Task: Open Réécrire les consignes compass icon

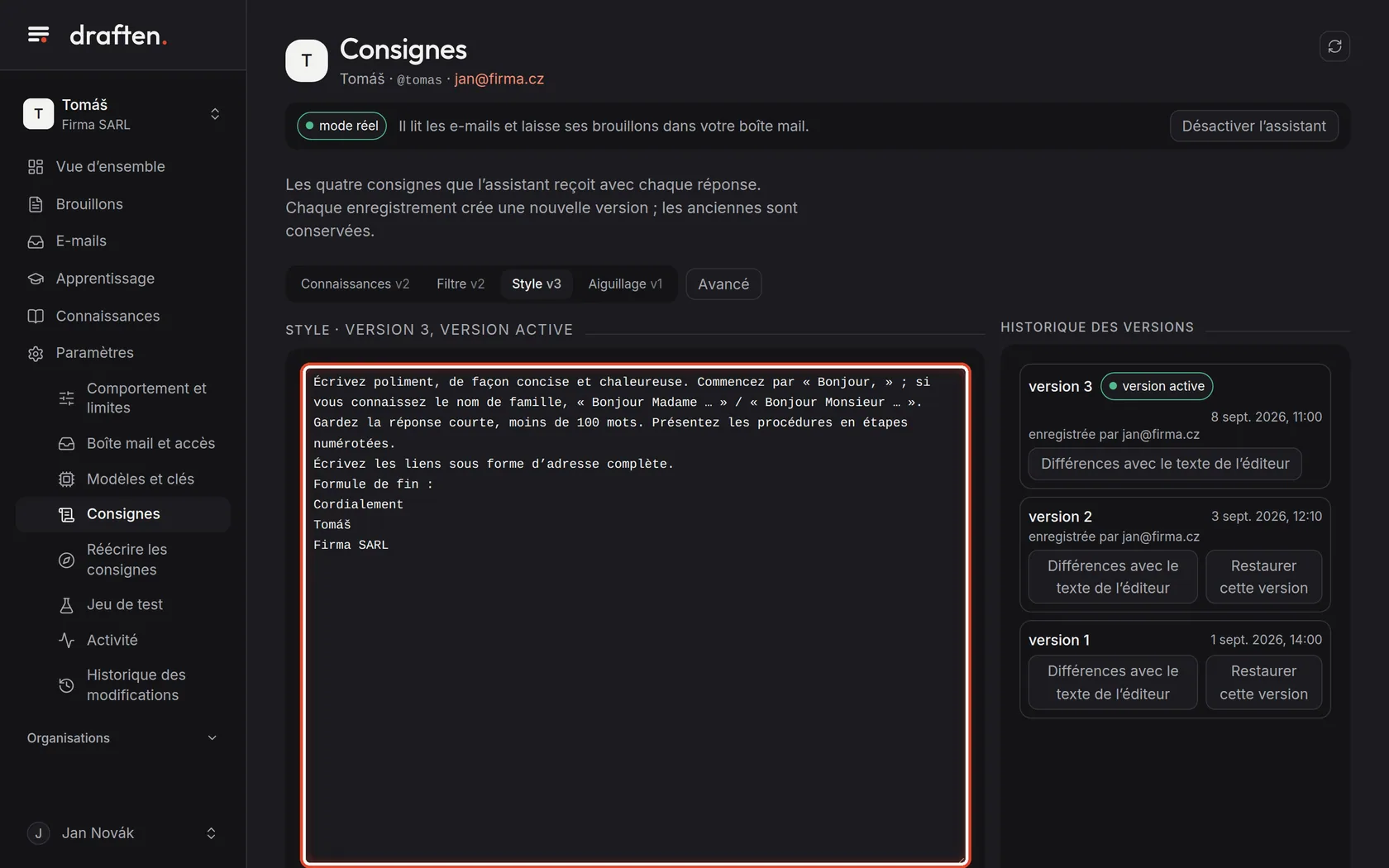Action: coord(66,560)
